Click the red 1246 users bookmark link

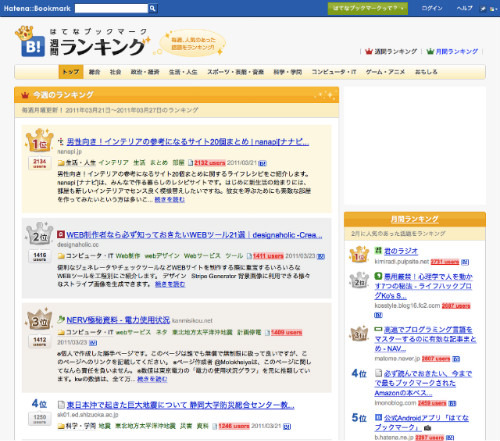point(234,426)
